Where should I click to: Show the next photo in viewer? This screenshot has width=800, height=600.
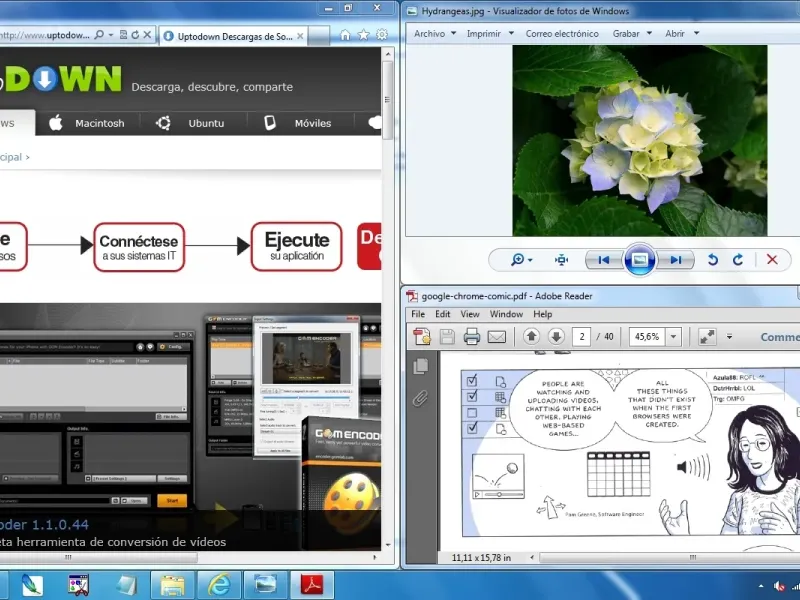[x=676, y=260]
